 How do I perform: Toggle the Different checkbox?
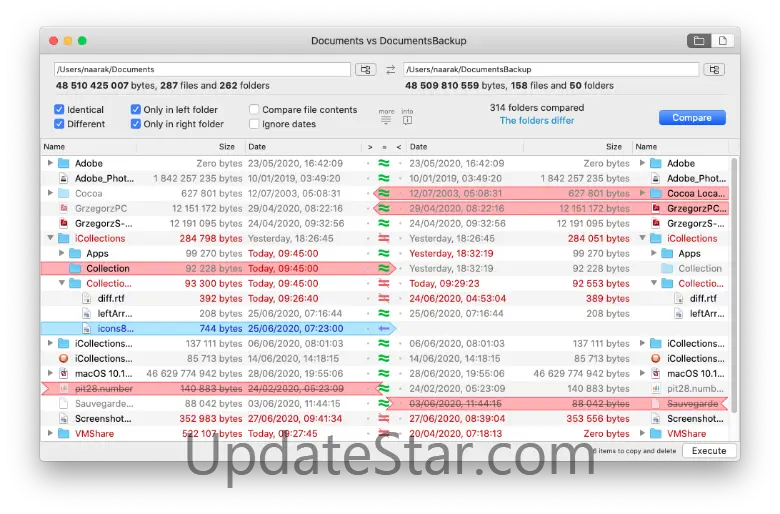tap(59, 124)
